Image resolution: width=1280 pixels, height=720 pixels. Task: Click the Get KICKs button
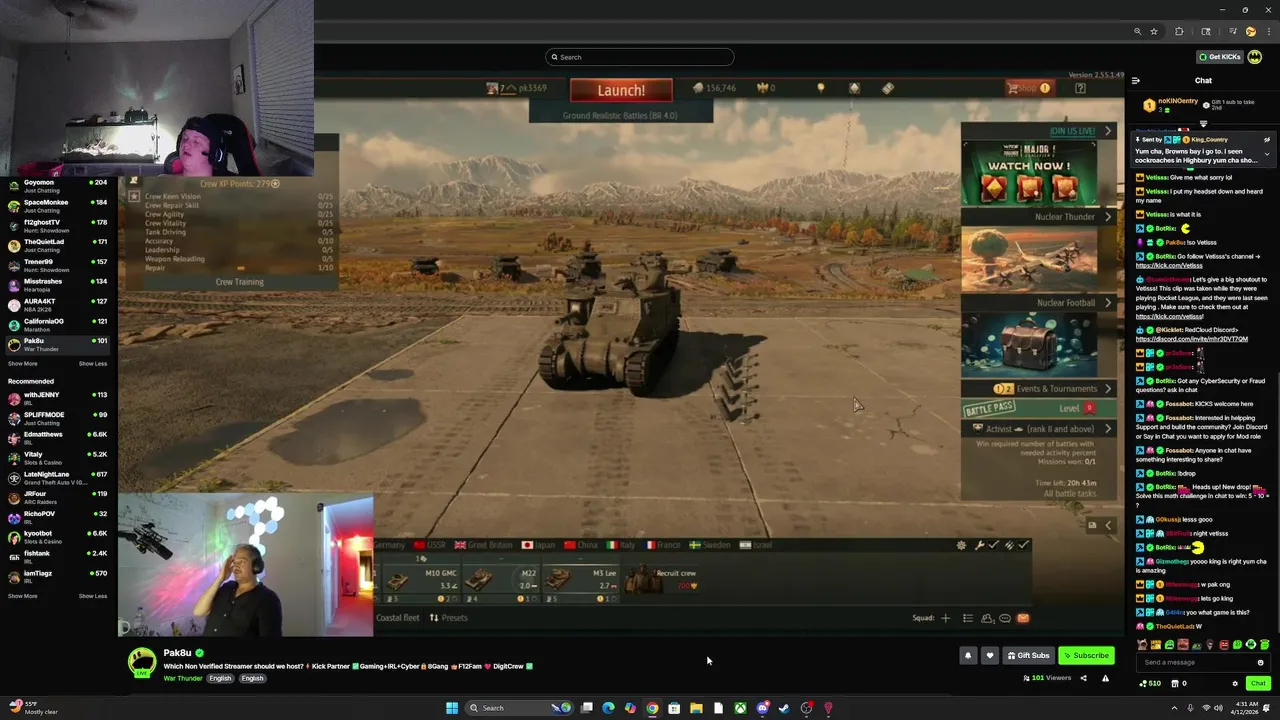pyautogui.click(x=1220, y=57)
